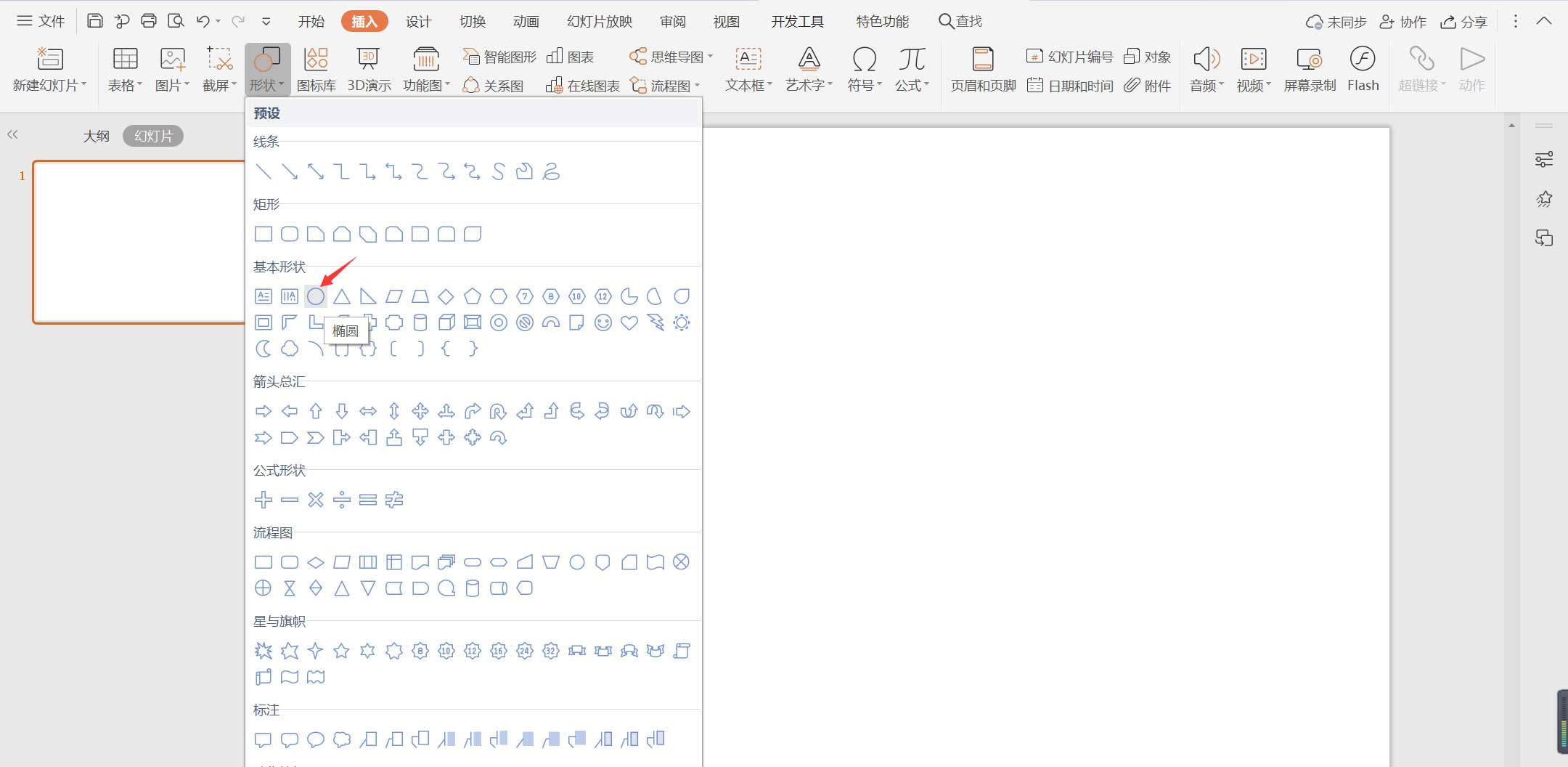Collapse the ribbon with the up chevron
The image size is (1568, 767).
pos(1544,22)
